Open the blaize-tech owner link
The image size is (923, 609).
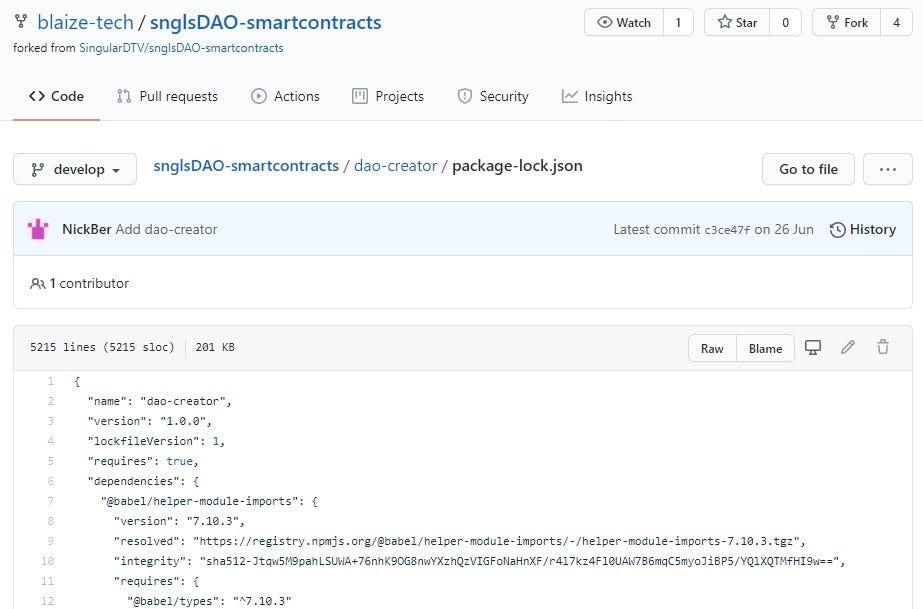[85, 22]
